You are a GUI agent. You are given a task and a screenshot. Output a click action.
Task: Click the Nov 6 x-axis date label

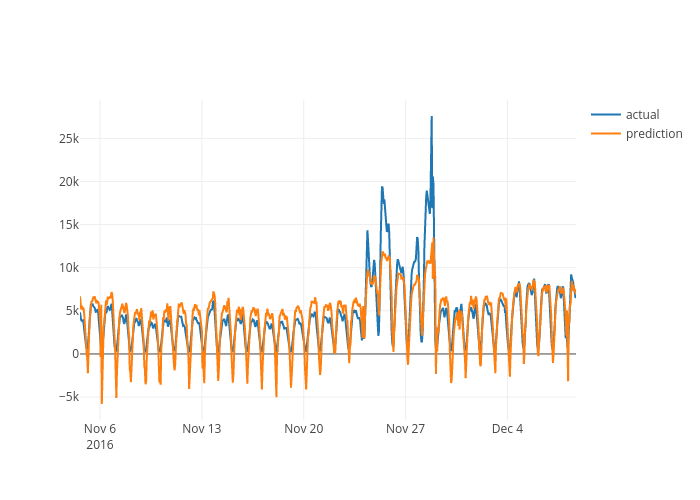(100, 429)
